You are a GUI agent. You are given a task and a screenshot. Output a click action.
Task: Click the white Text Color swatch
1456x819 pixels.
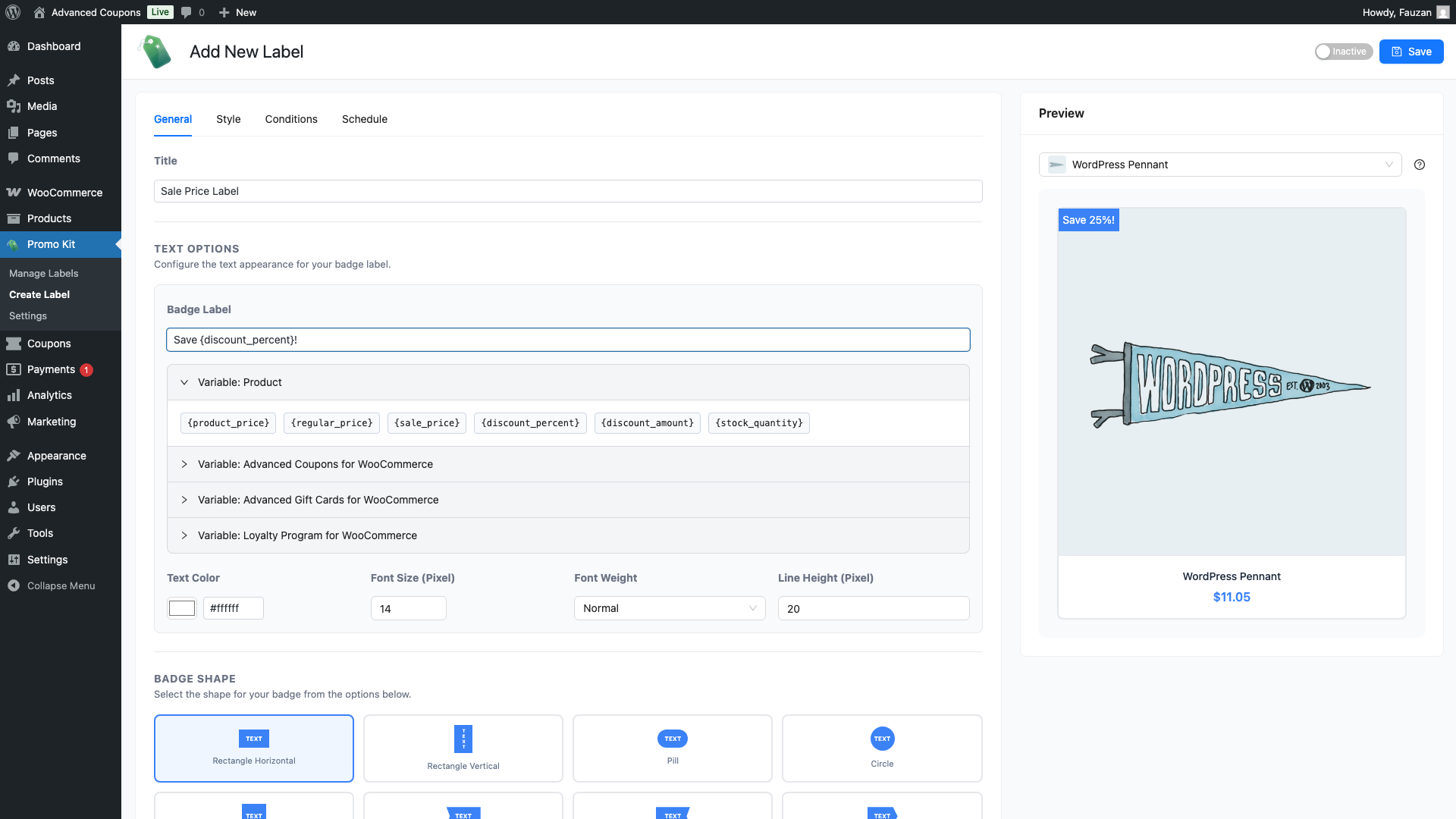point(182,608)
